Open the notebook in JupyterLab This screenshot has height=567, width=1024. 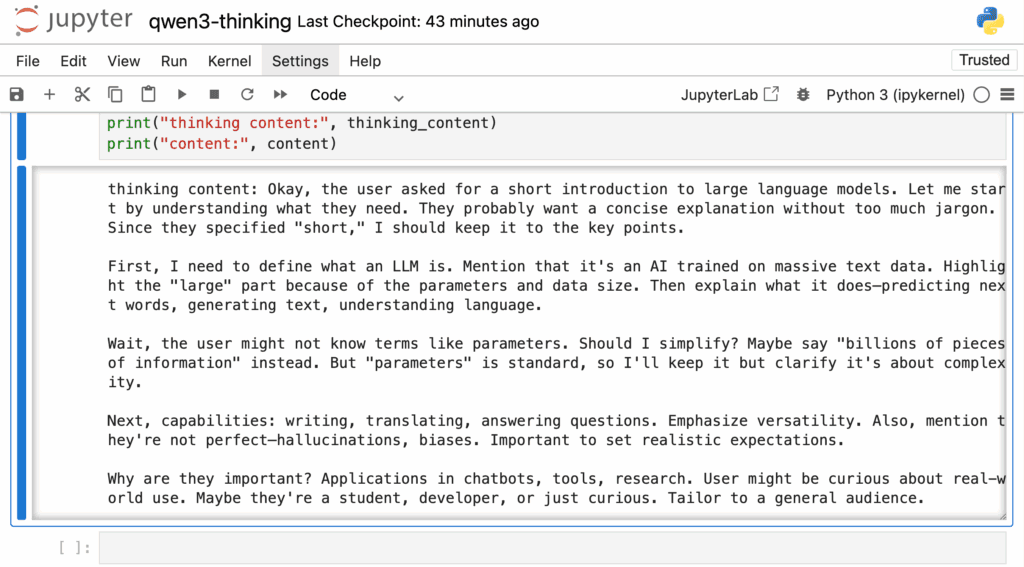click(x=729, y=95)
